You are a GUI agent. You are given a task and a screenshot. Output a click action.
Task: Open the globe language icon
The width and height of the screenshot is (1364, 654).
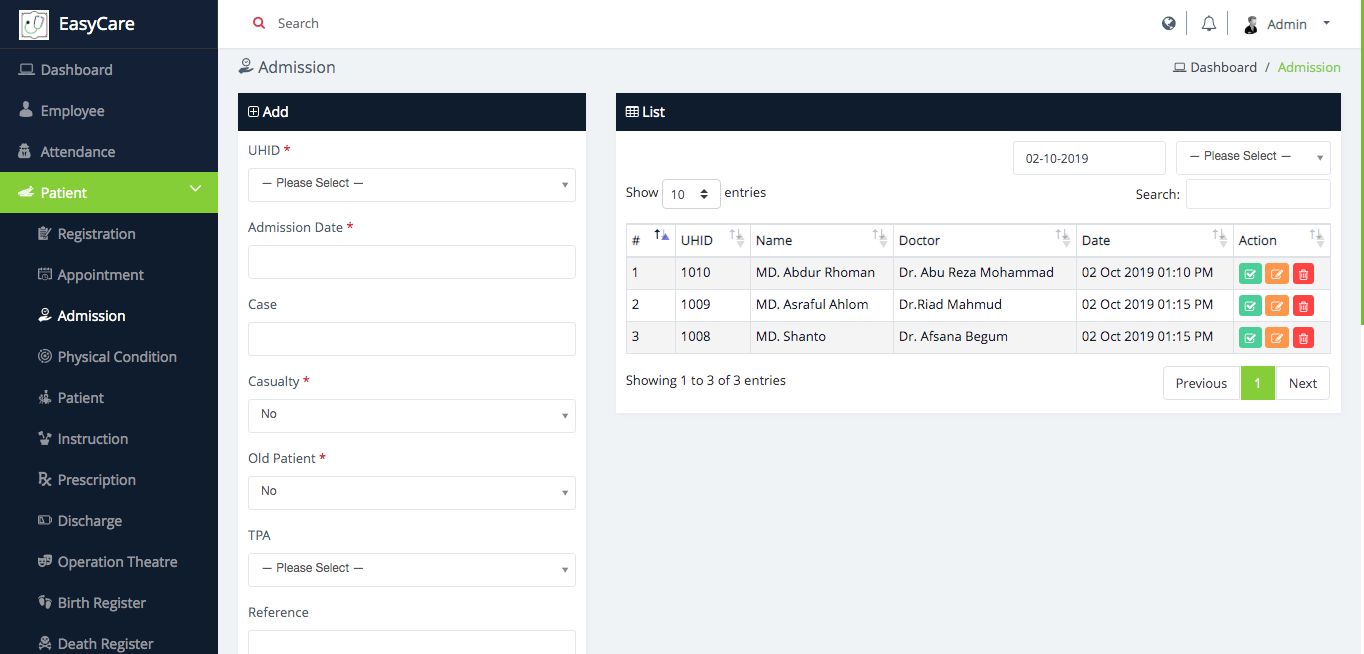pyautogui.click(x=1169, y=24)
